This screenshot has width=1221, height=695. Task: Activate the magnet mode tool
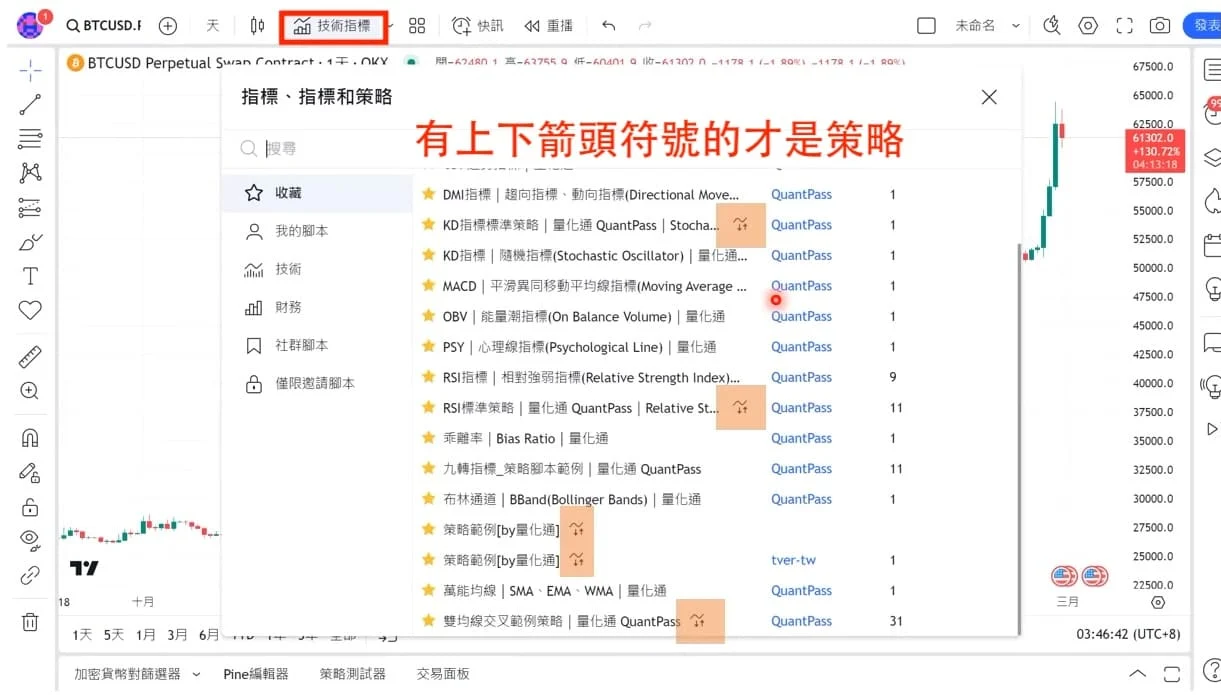coord(30,438)
